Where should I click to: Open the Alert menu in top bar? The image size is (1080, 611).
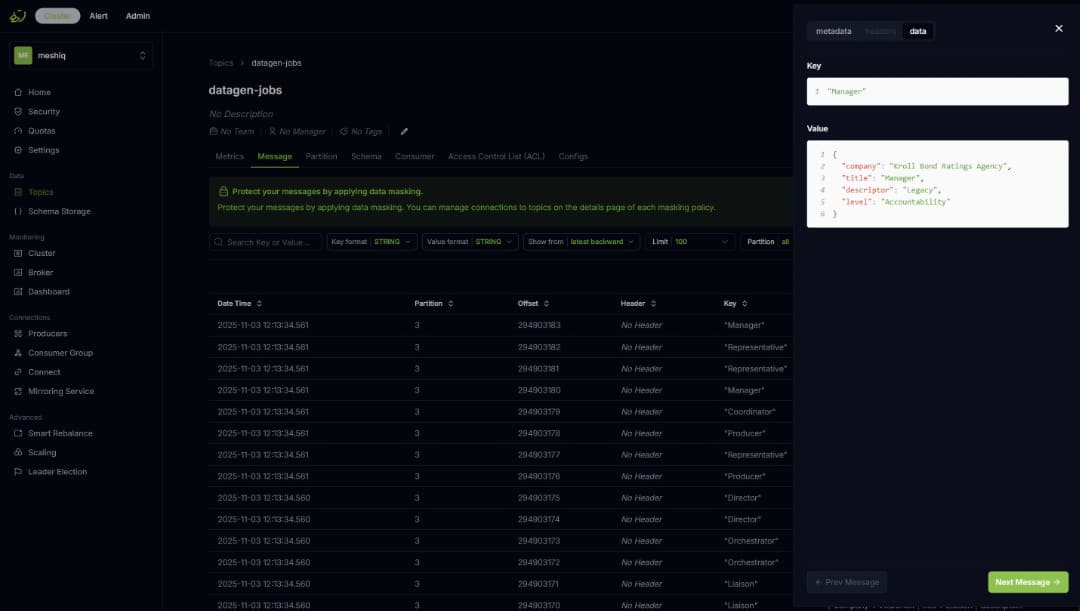(x=98, y=15)
